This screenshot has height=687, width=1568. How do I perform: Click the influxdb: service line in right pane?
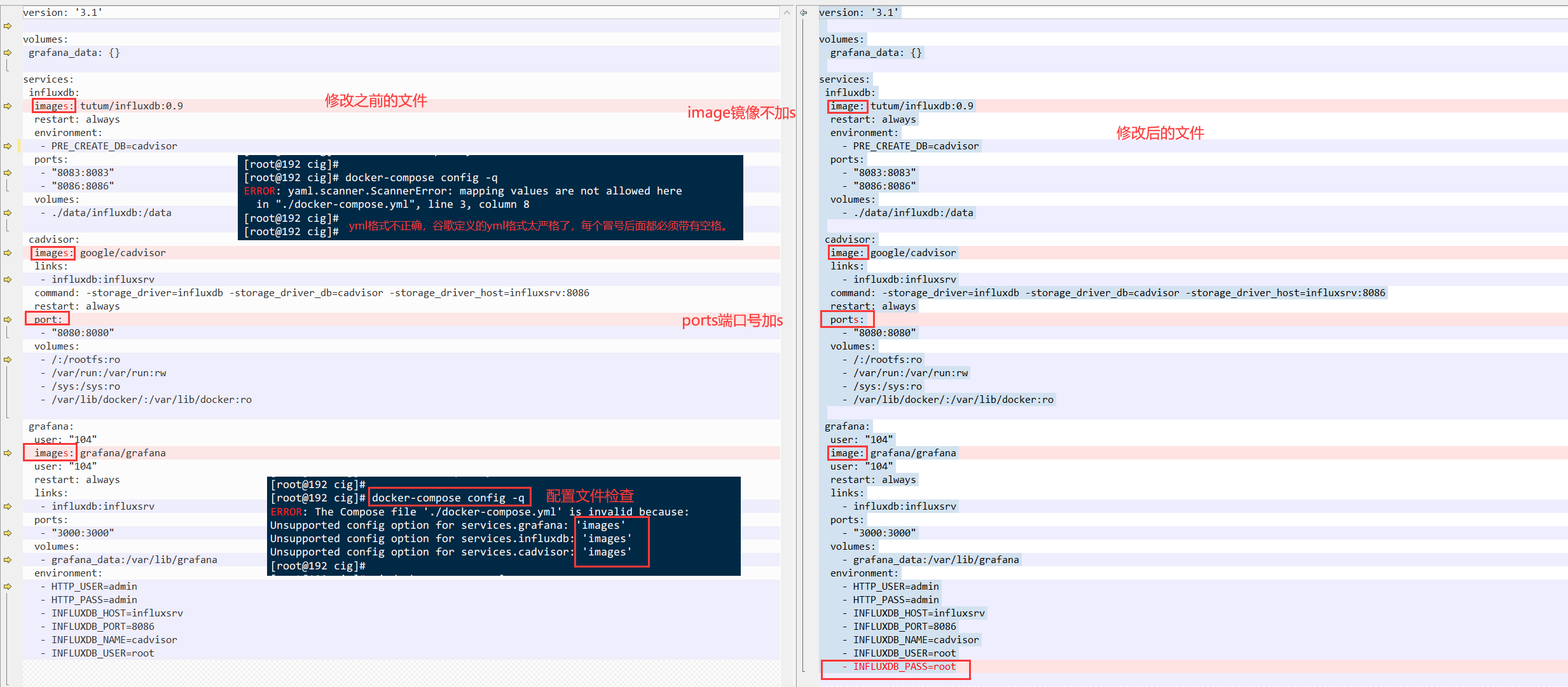850,93
